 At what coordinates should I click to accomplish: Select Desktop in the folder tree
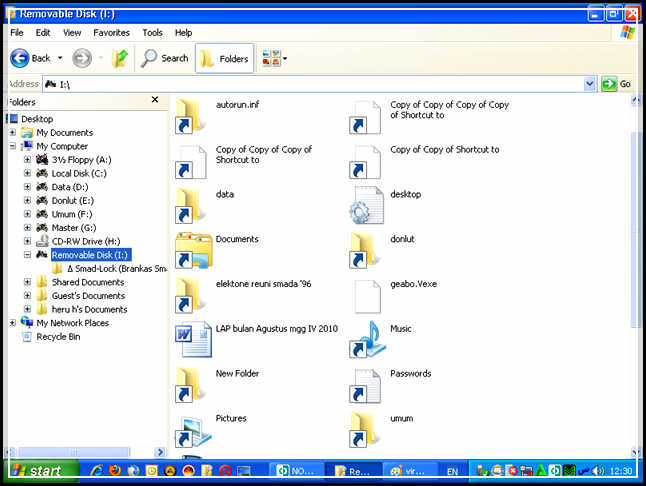coord(37,119)
